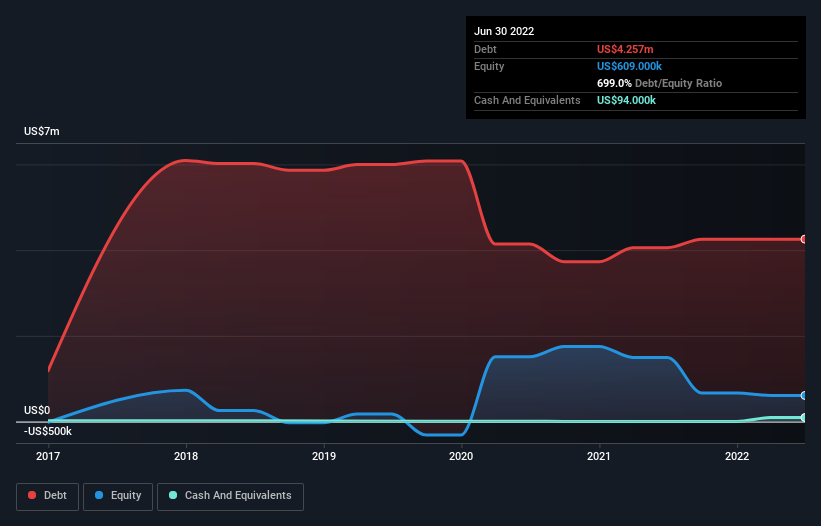Click the 2021 x-axis label
Image resolution: width=821 pixels, height=526 pixels.
pyautogui.click(x=598, y=456)
